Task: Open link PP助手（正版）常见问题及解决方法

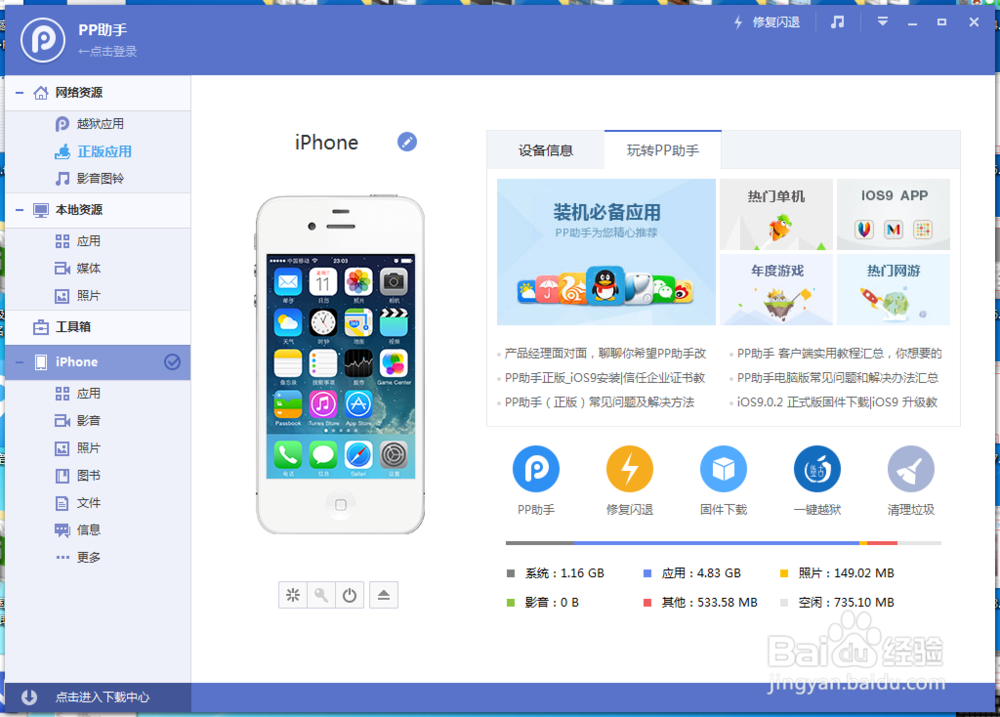Action: click(599, 403)
